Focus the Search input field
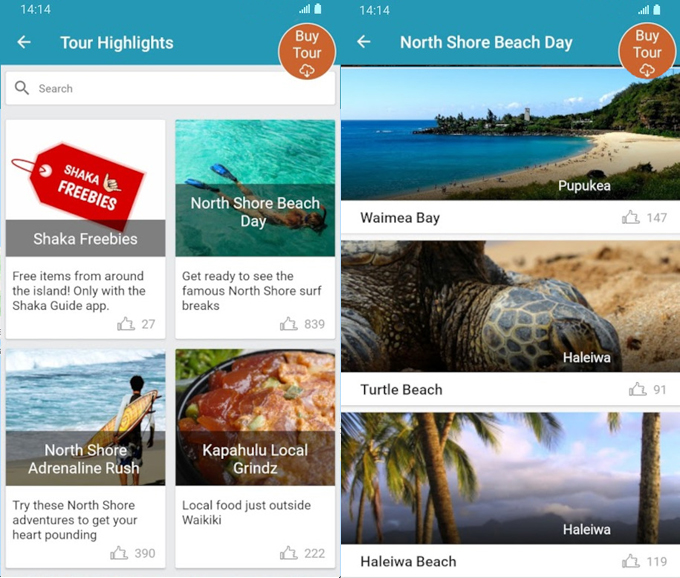This screenshot has height=578, width=680. coord(170,88)
